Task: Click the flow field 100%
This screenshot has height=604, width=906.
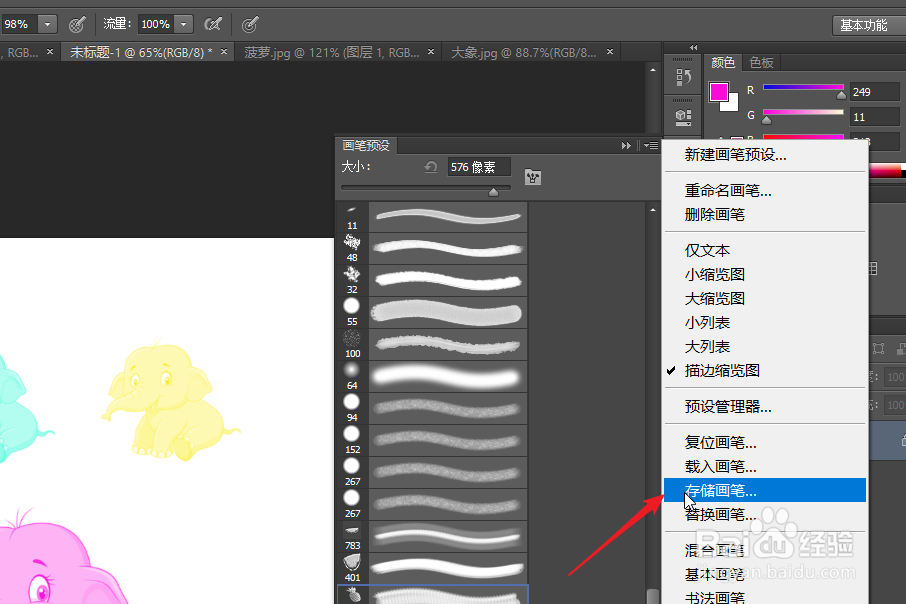Action: (x=156, y=24)
